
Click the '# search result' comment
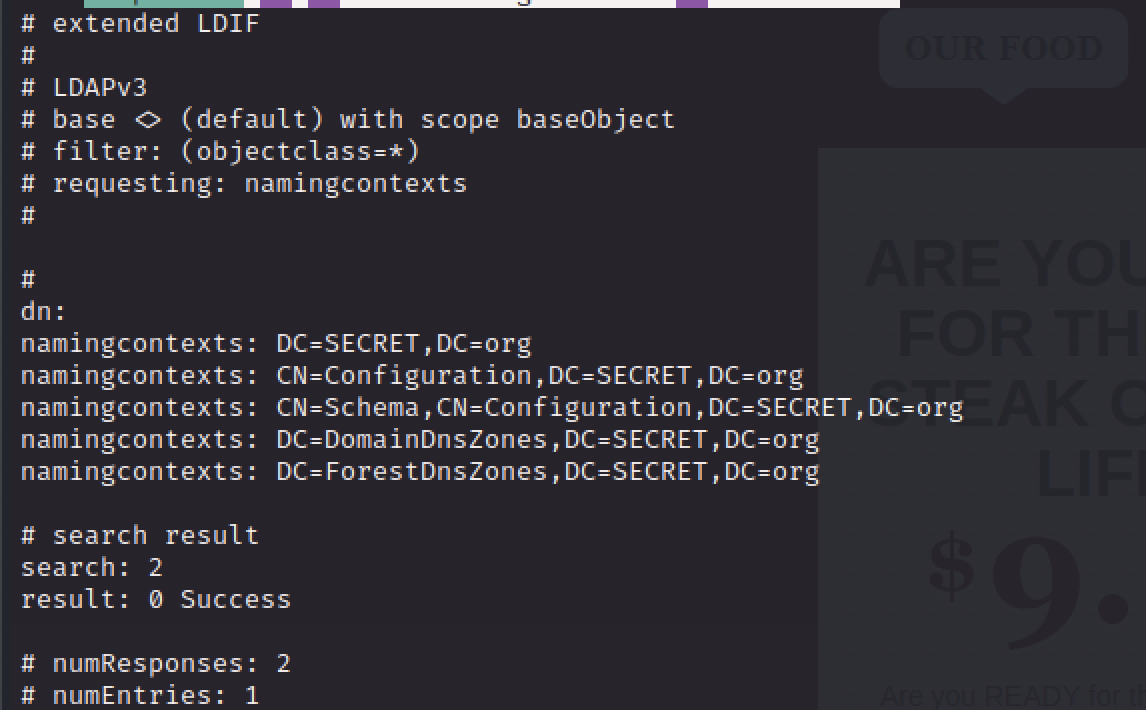[x=140, y=535]
